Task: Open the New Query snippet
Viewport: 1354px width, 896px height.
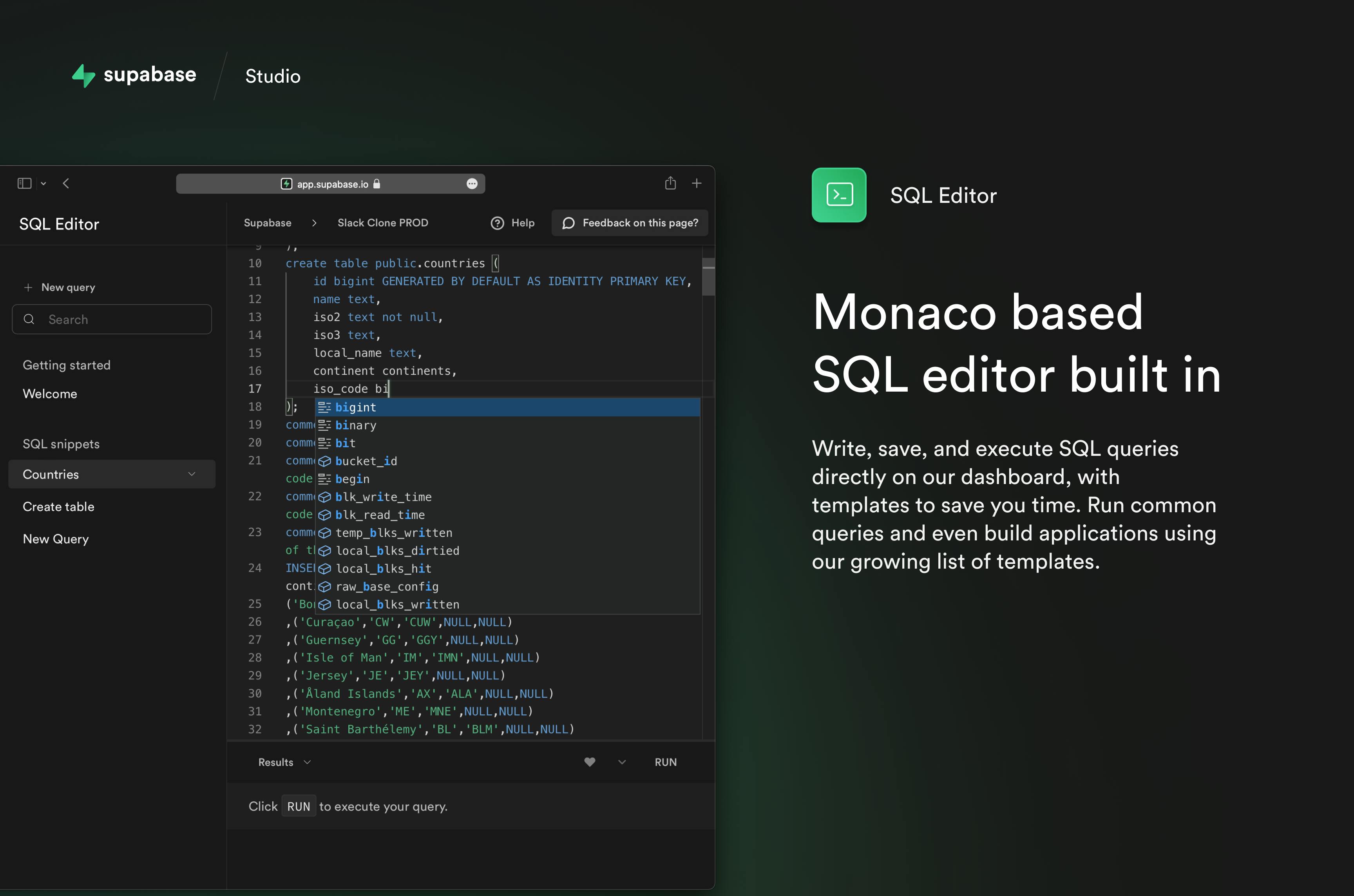Action: [56, 539]
